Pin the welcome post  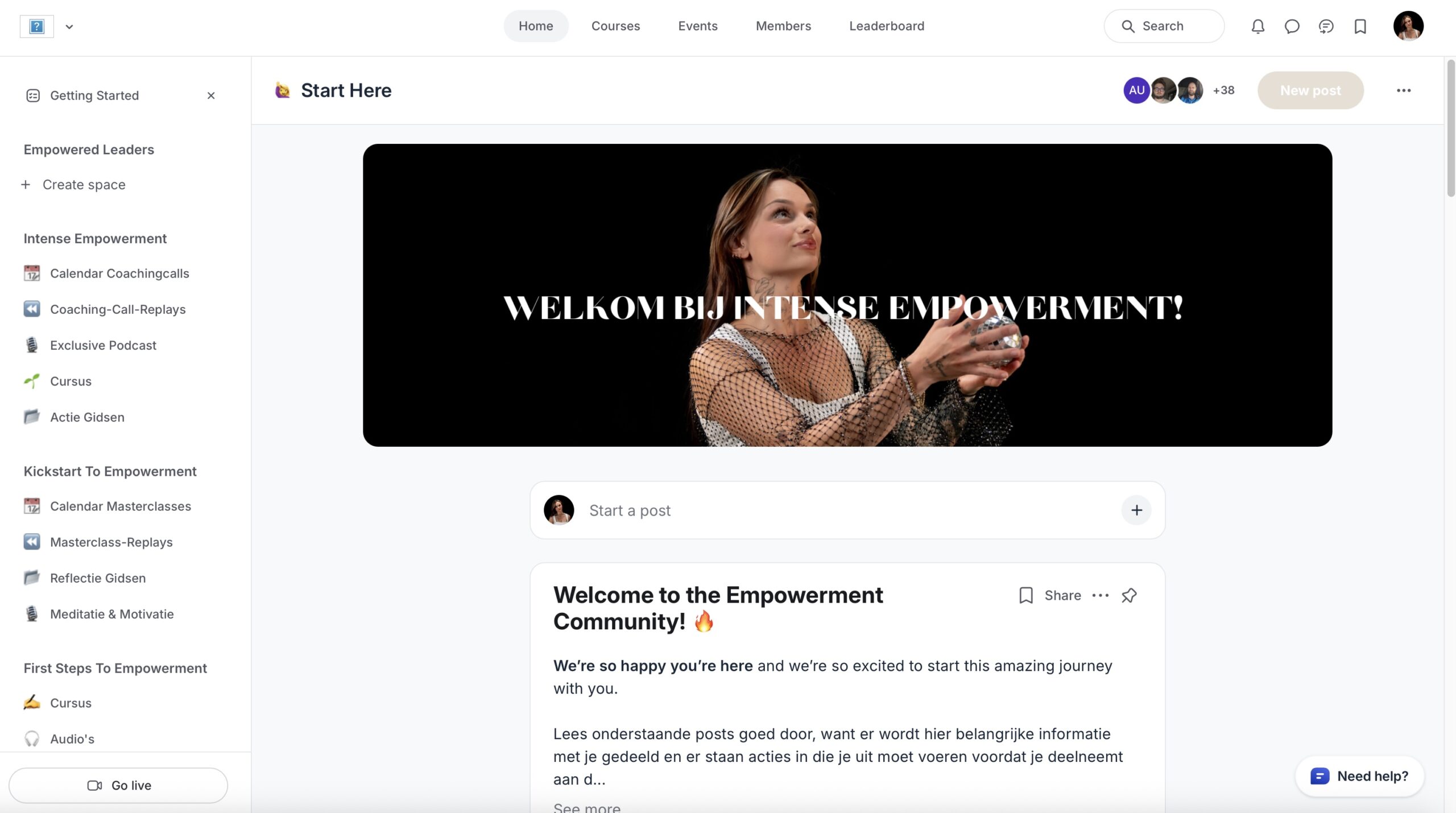pyautogui.click(x=1129, y=595)
